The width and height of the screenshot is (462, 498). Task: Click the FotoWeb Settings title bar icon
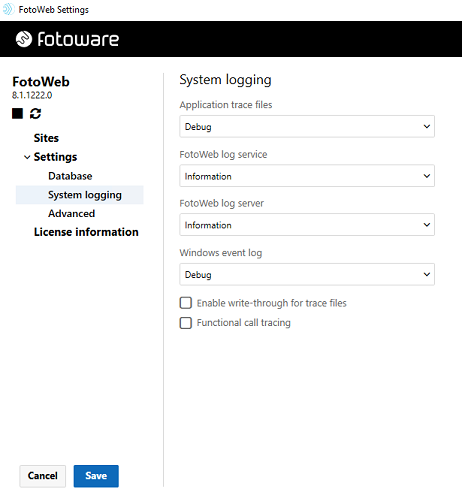[x=8, y=9]
